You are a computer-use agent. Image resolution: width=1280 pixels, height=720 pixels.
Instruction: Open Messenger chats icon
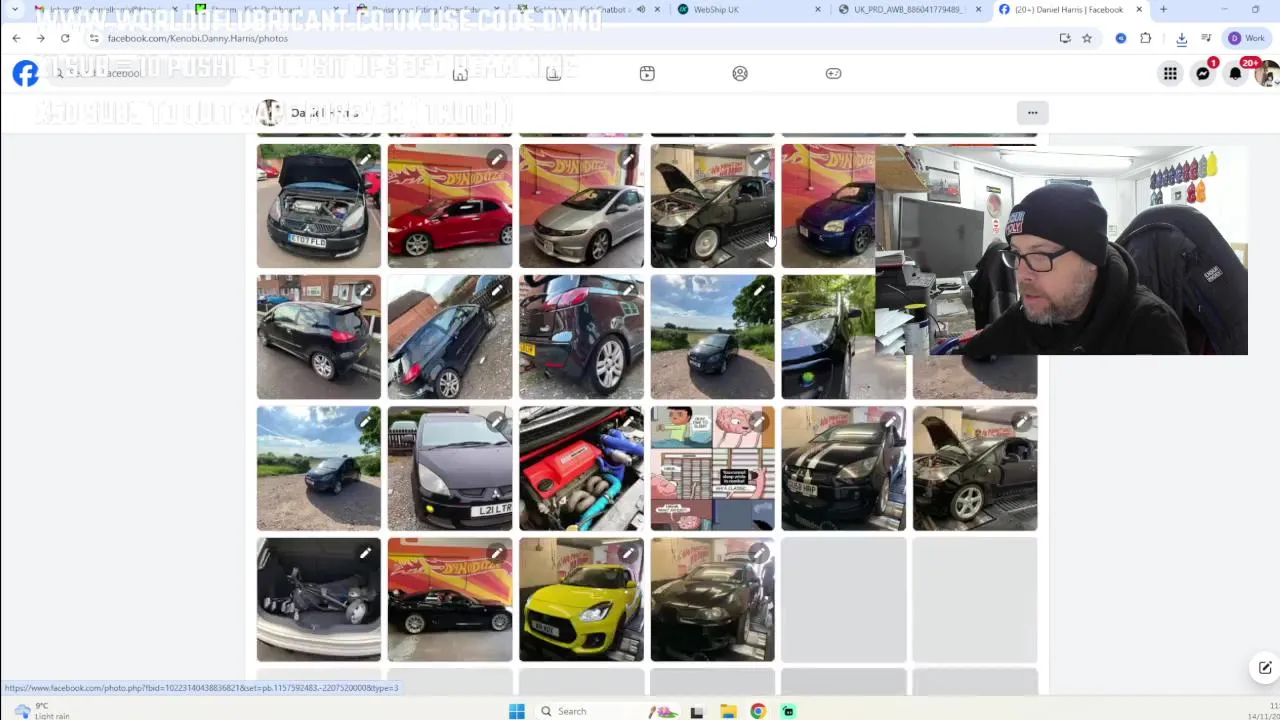(1203, 73)
